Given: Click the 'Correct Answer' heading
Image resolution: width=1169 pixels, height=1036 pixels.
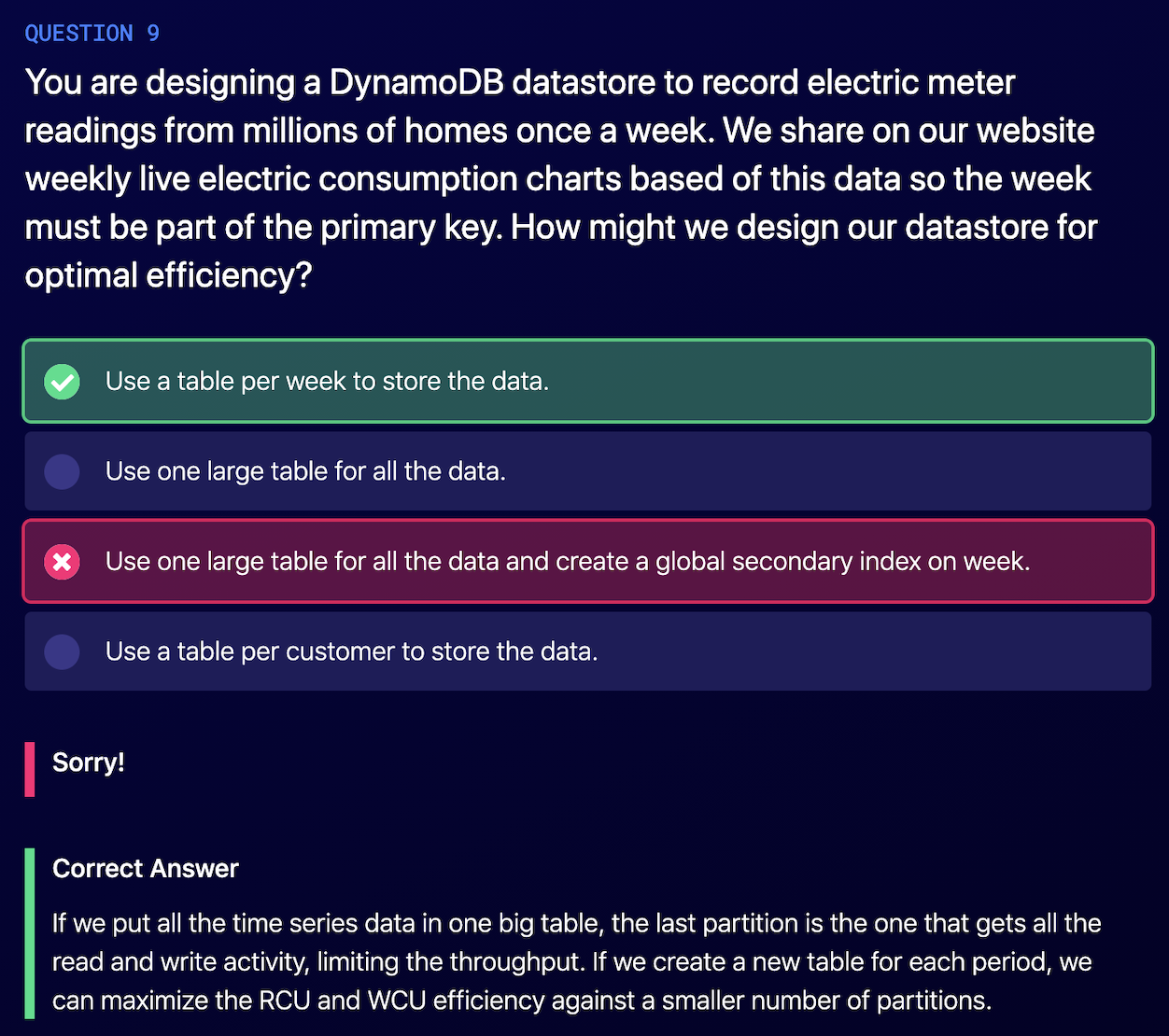Looking at the screenshot, I should pos(146,869).
